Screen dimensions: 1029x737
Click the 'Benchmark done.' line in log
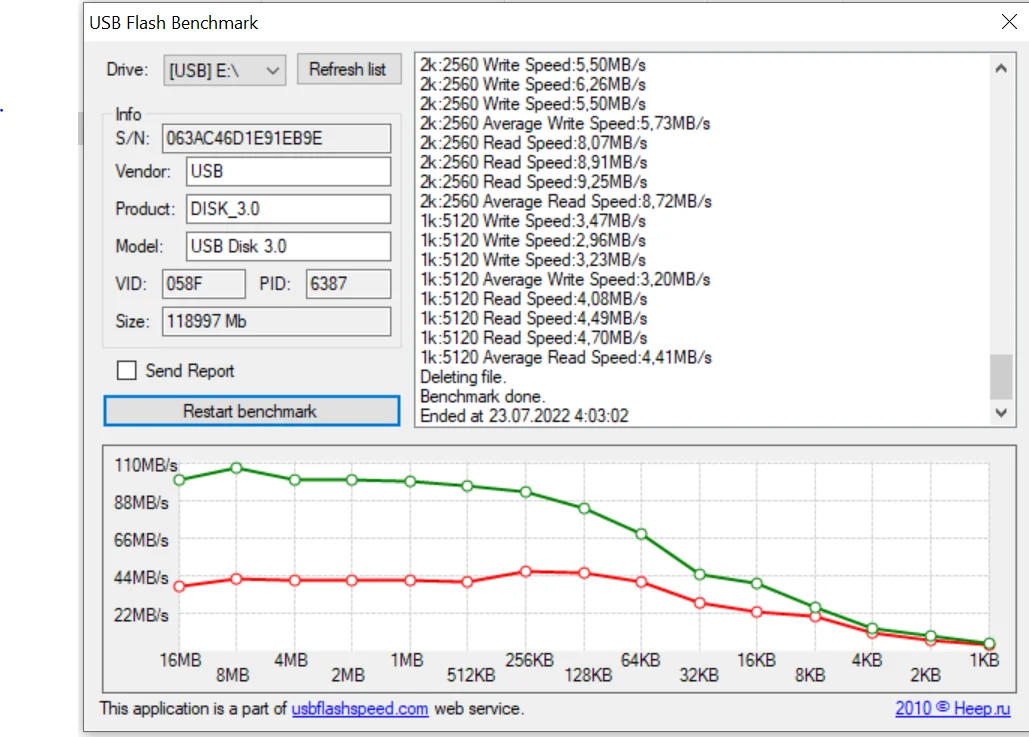[x=482, y=396]
